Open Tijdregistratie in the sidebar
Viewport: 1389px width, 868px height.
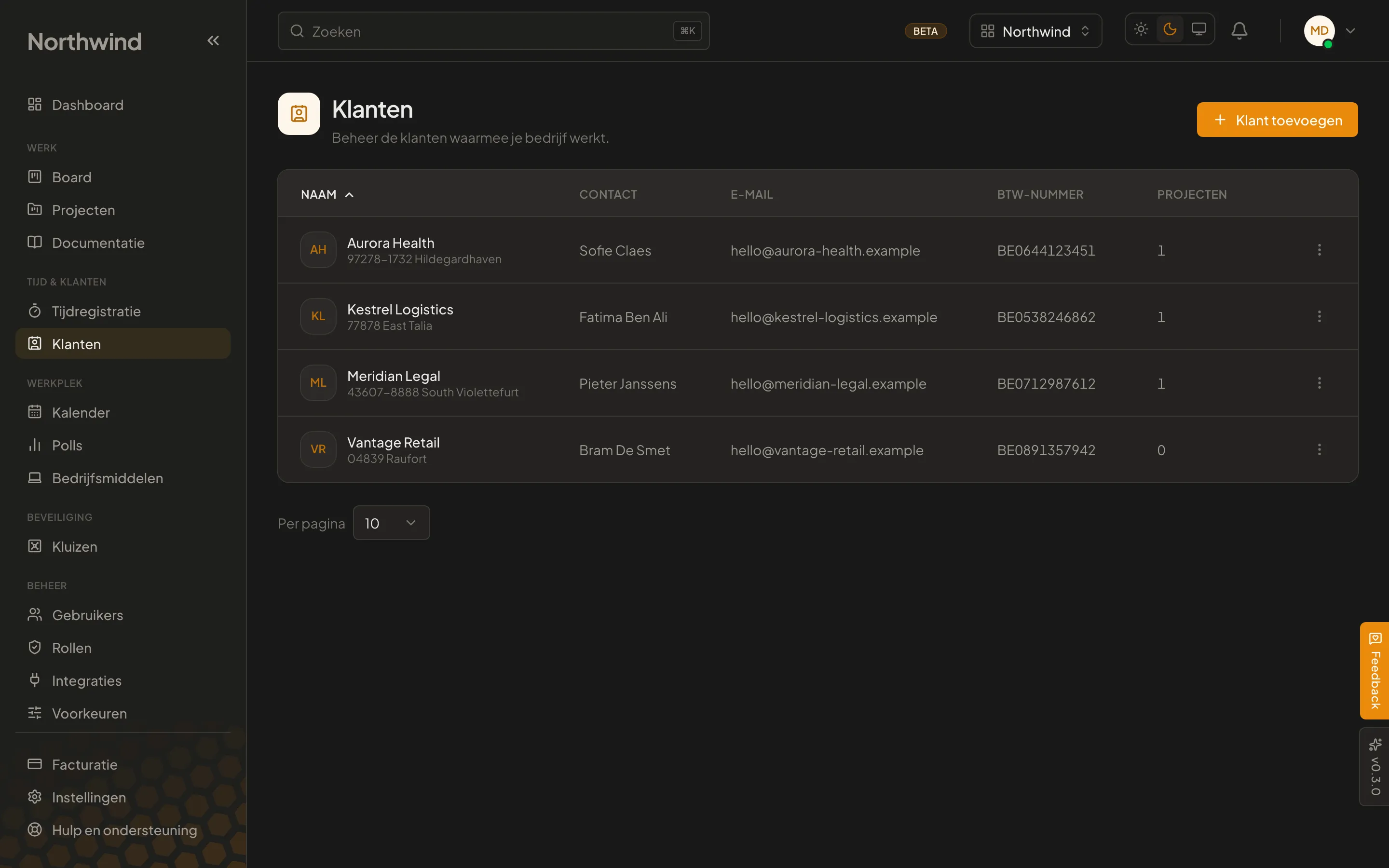123,311
